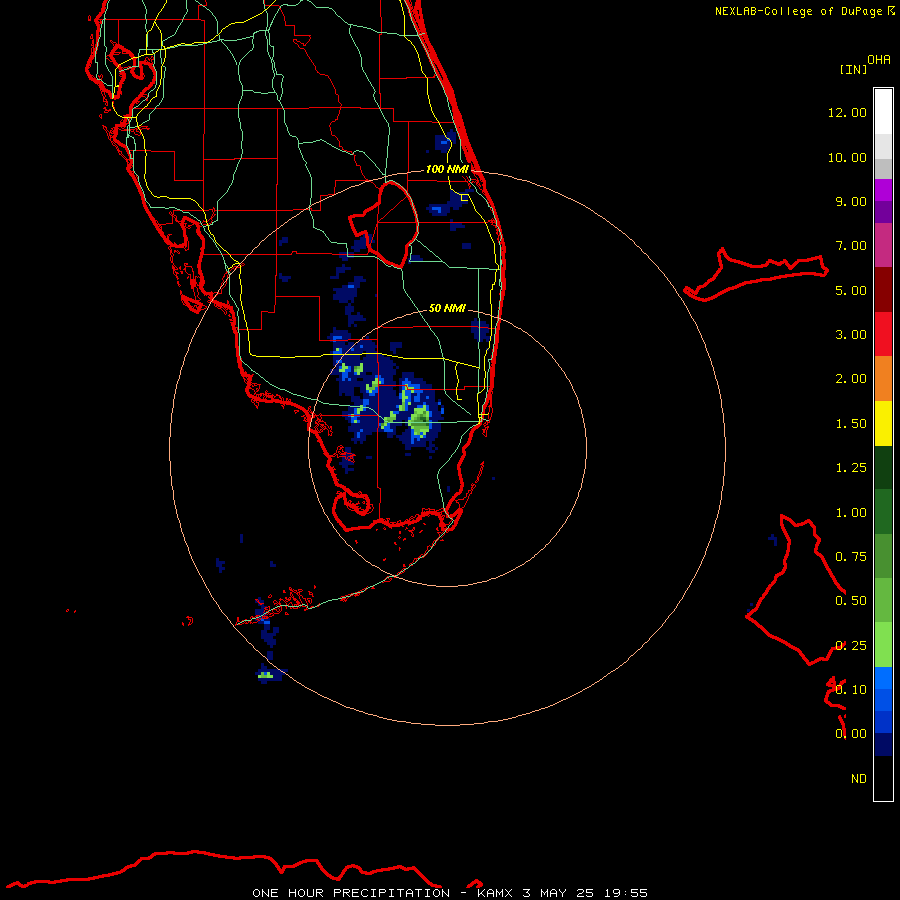Viewport: 900px width, 900px height.
Task: Select the navy swatch below 0.00
Action: [883, 744]
